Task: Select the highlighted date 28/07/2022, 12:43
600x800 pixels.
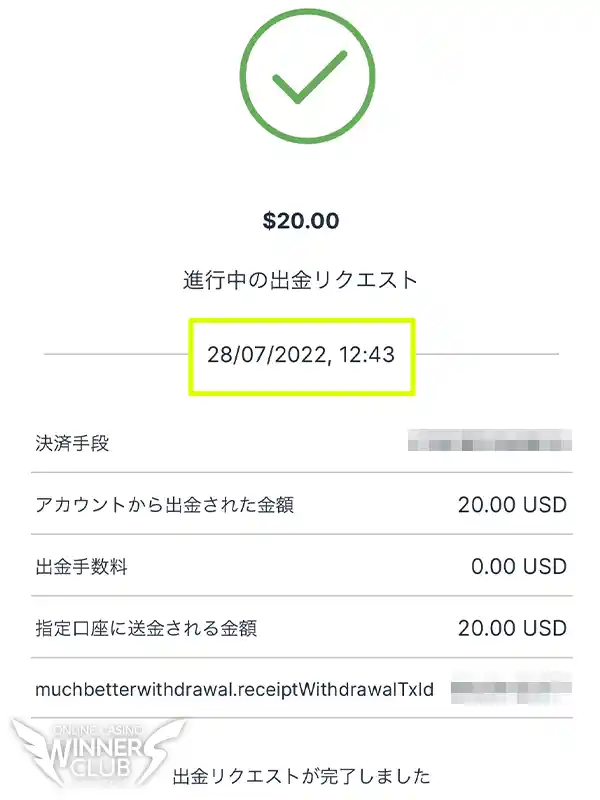Action: click(x=302, y=355)
